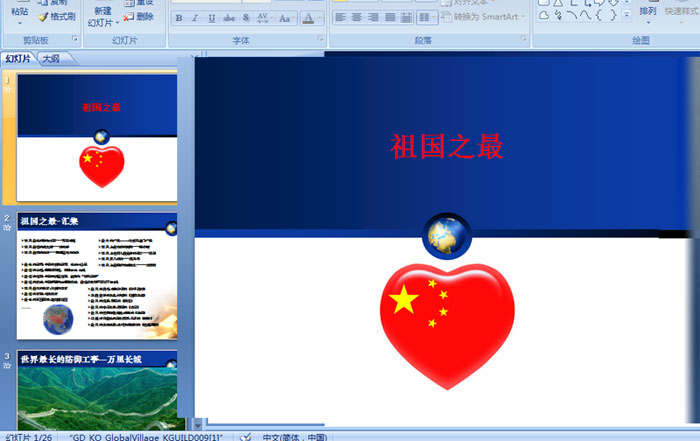This screenshot has width=700, height=441.
Task: Switch to the Slides (幻灯片) pane tab
Action: click(18, 58)
